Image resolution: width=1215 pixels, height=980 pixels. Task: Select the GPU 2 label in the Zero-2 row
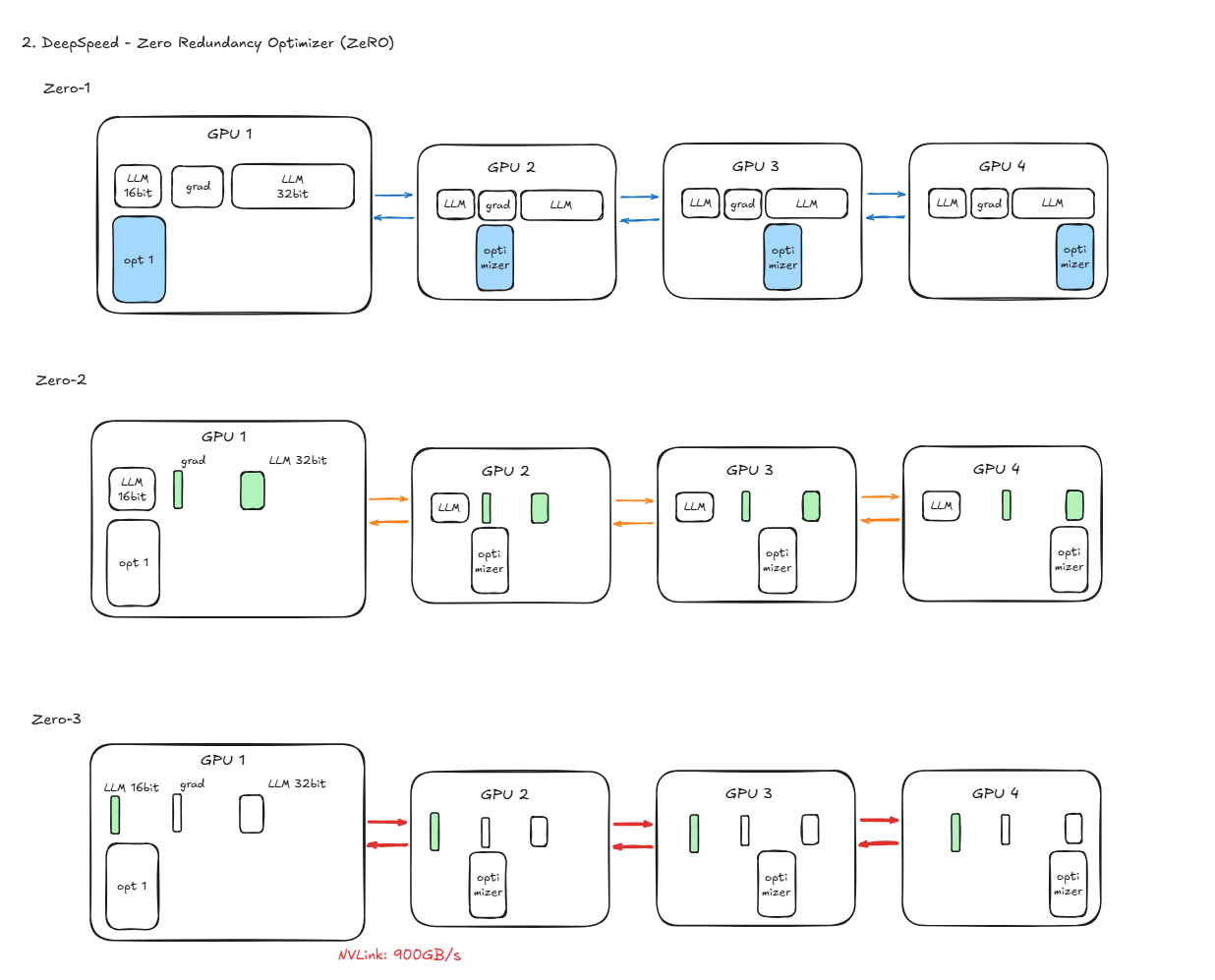coord(505,471)
